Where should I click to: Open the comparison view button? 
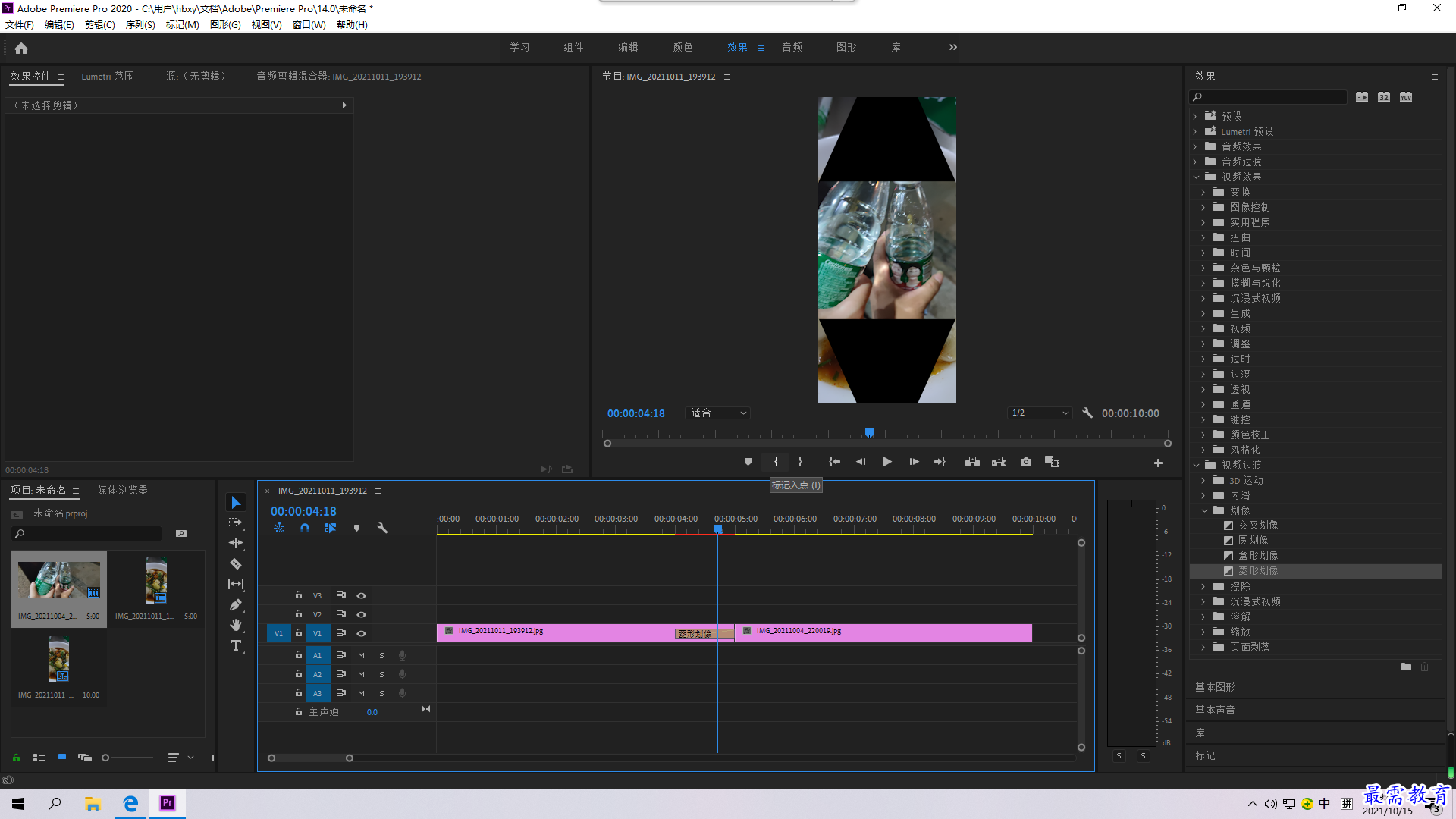click(x=1052, y=462)
